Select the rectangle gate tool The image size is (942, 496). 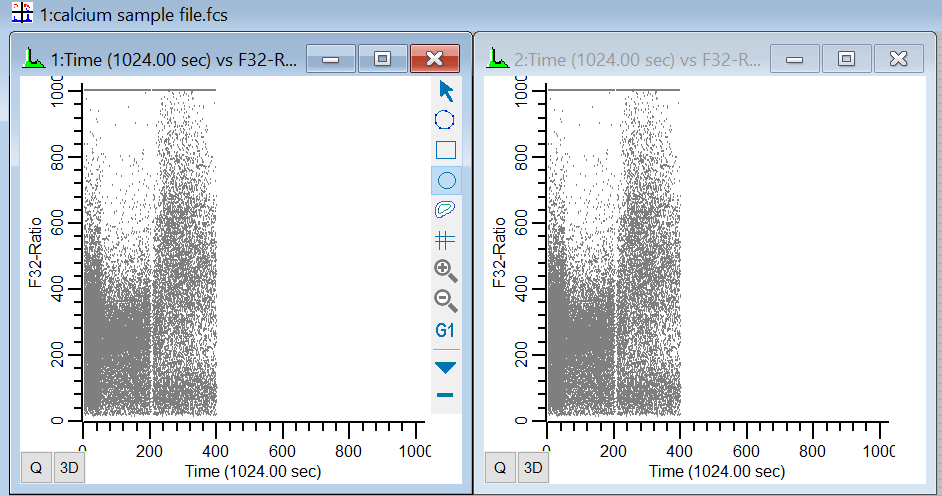tap(446, 151)
